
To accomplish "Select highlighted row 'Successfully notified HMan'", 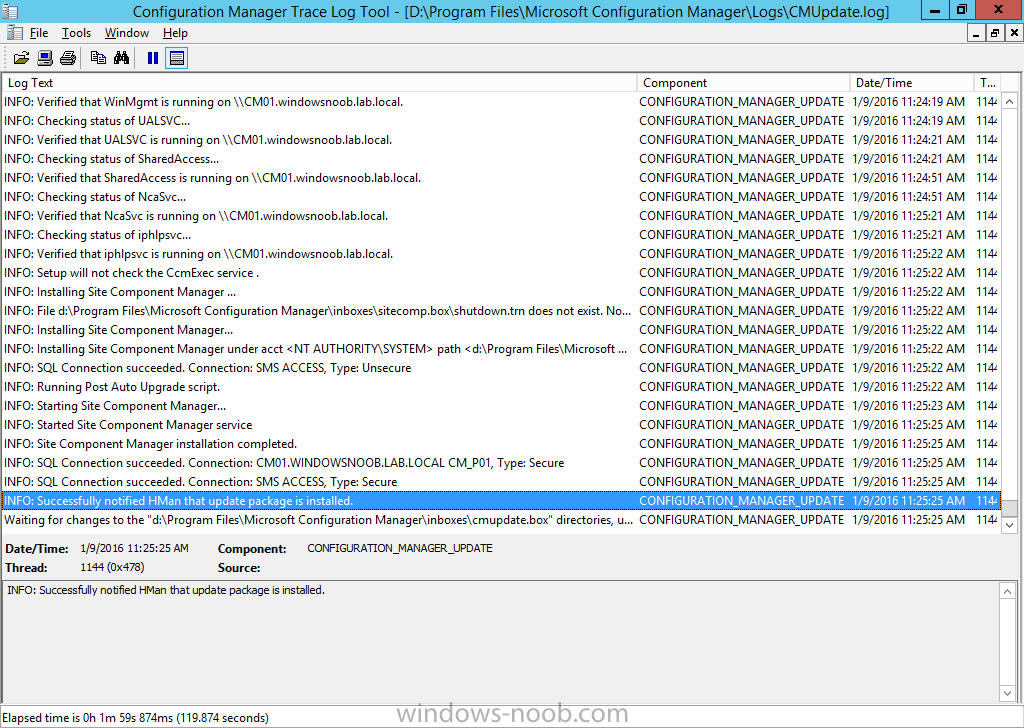I will [501, 501].
